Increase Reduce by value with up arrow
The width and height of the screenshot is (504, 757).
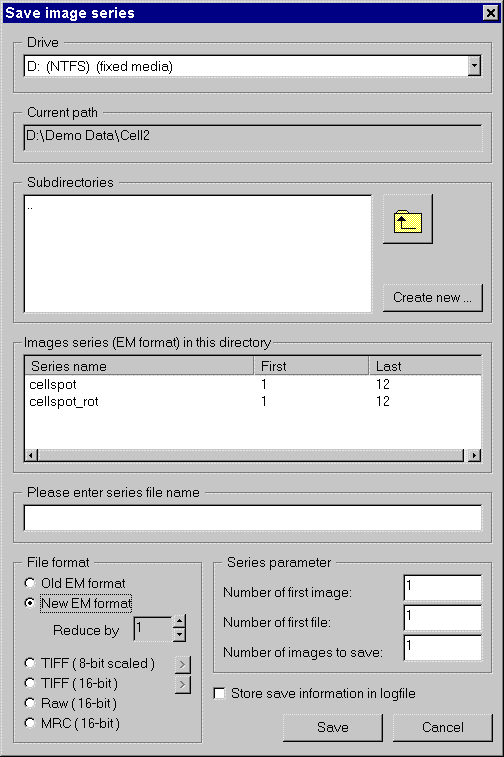coord(179,622)
